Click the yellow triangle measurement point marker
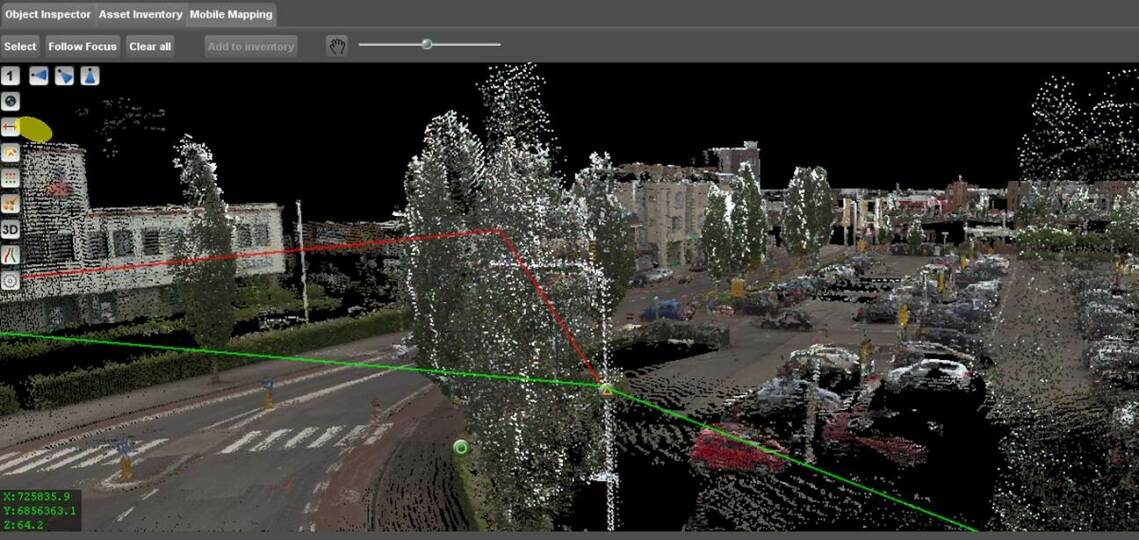This screenshot has width=1139, height=540. [x=606, y=390]
